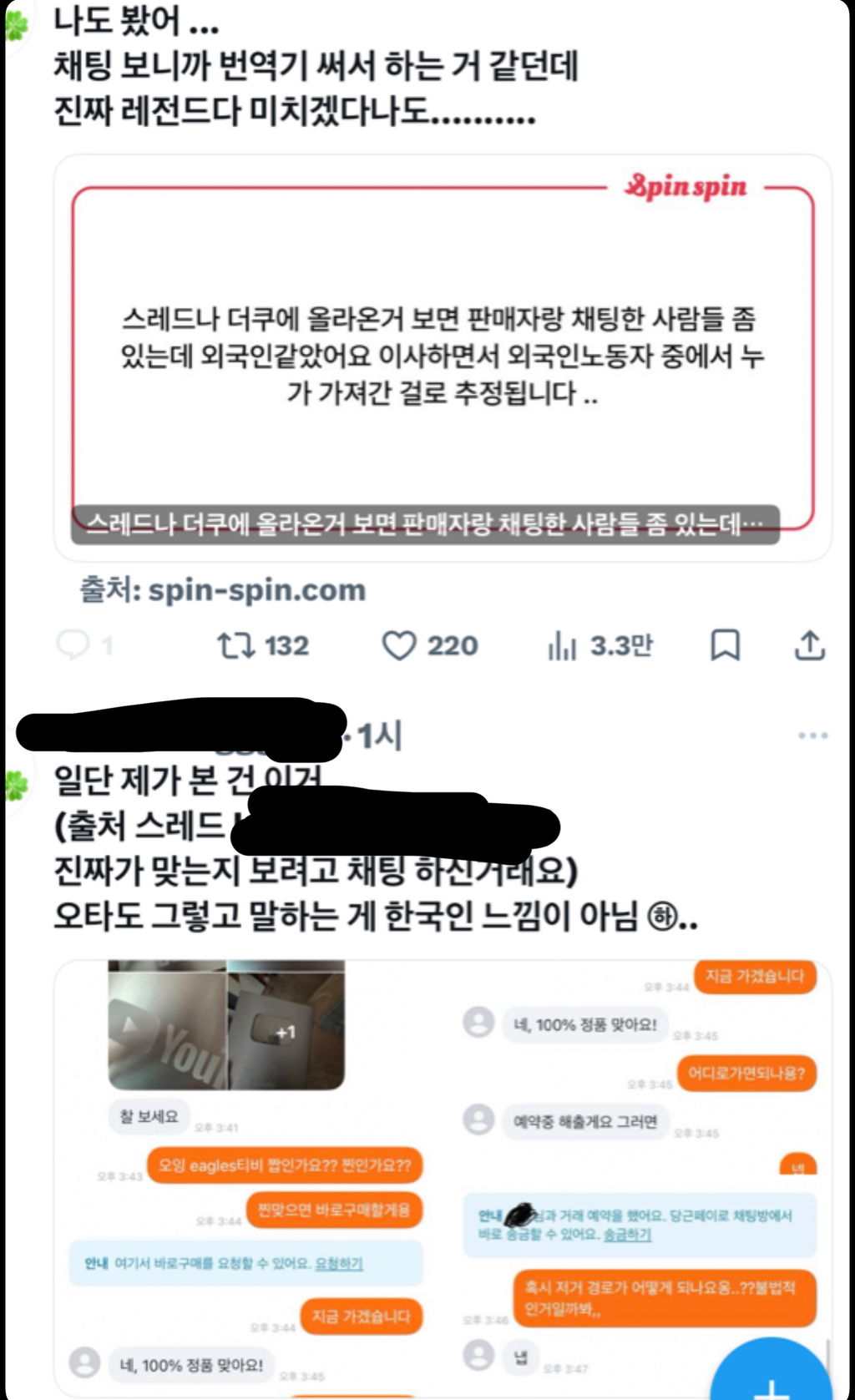Open the Spin spin quoted card

(x=443, y=357)
